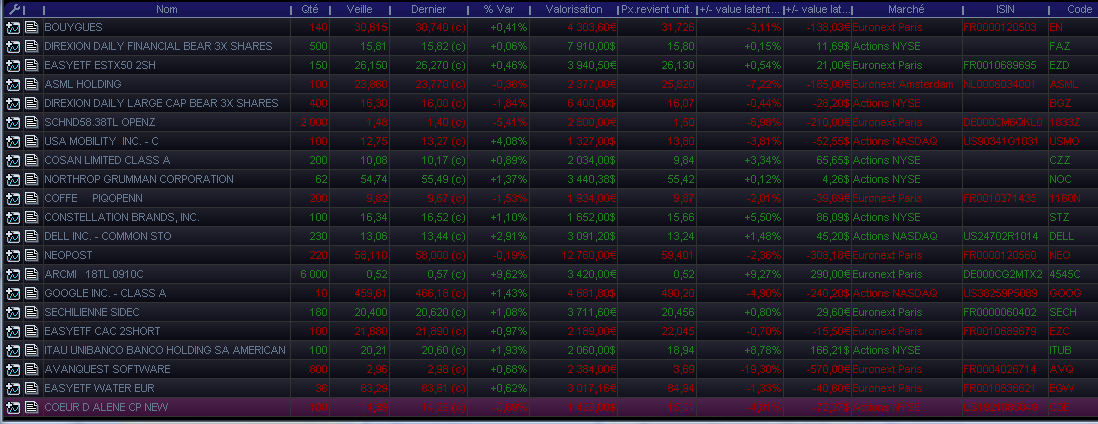Open document icon for BOUYGUES row
The image size is (1098, 424).
click(32, 27)
